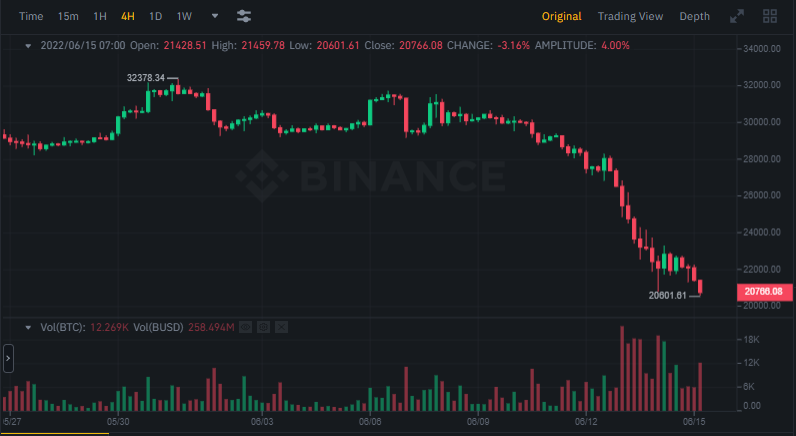Enter fullscreen chart mode

pos(737,17)
